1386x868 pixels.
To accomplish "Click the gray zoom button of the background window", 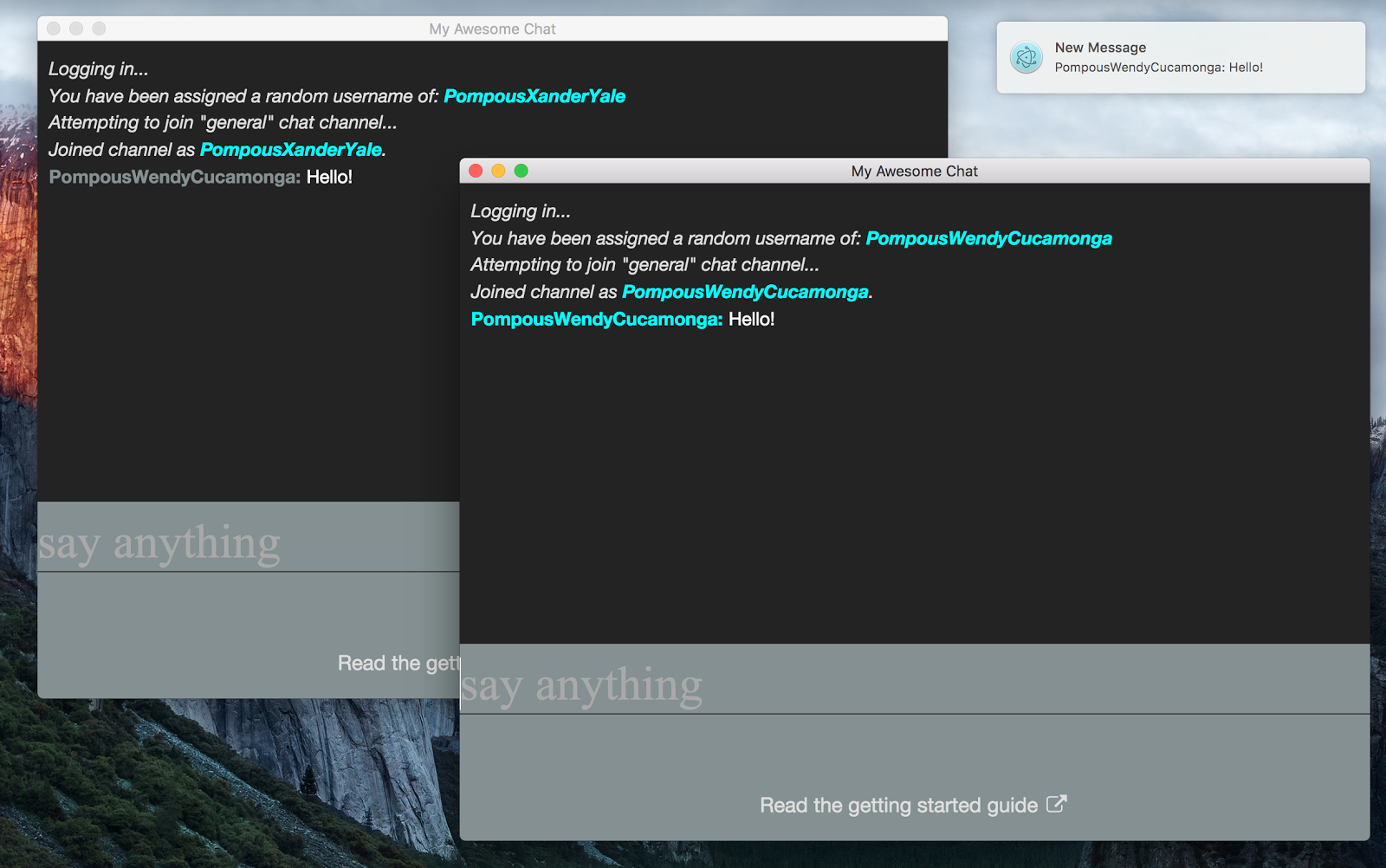I will [100, 29].
